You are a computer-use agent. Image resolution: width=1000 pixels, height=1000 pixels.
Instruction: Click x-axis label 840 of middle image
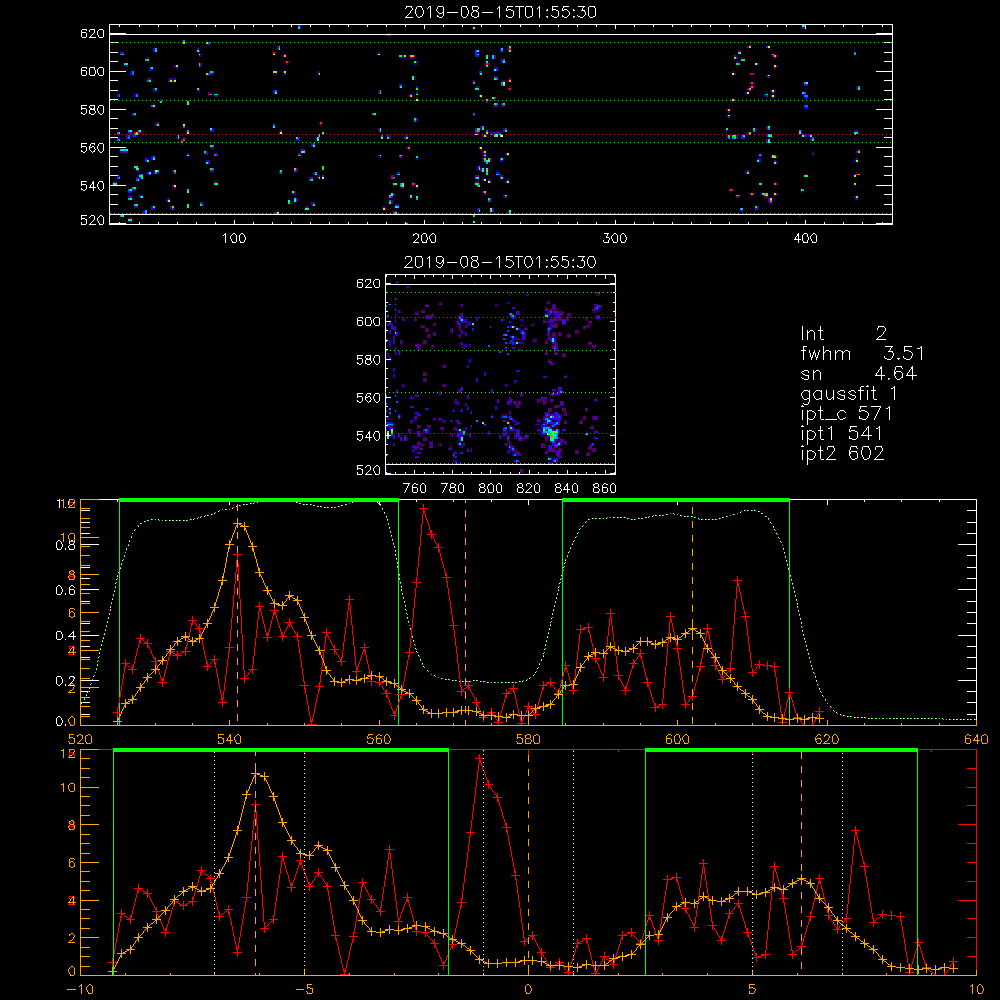566,489
